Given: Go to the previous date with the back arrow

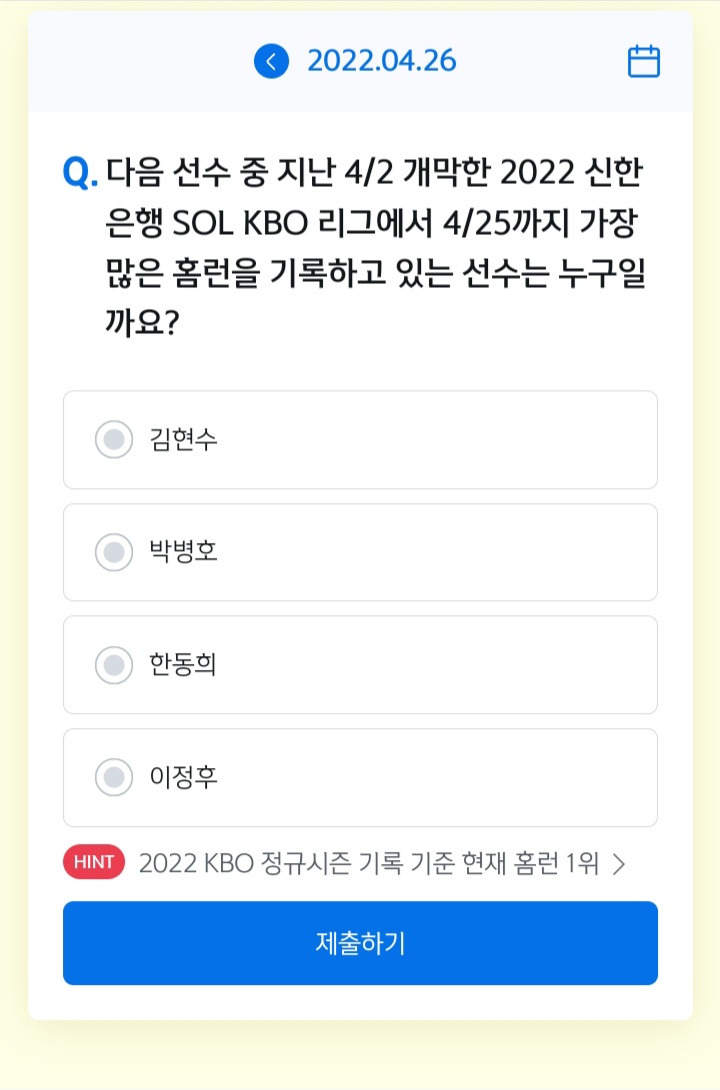Looking at the screenshot, I should 271,61.
